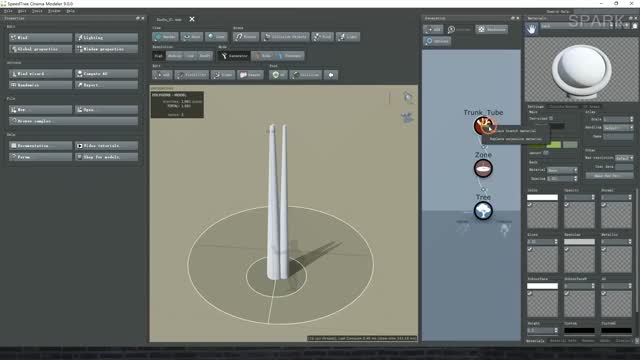Open the Documentation help button

coord(40,146)
